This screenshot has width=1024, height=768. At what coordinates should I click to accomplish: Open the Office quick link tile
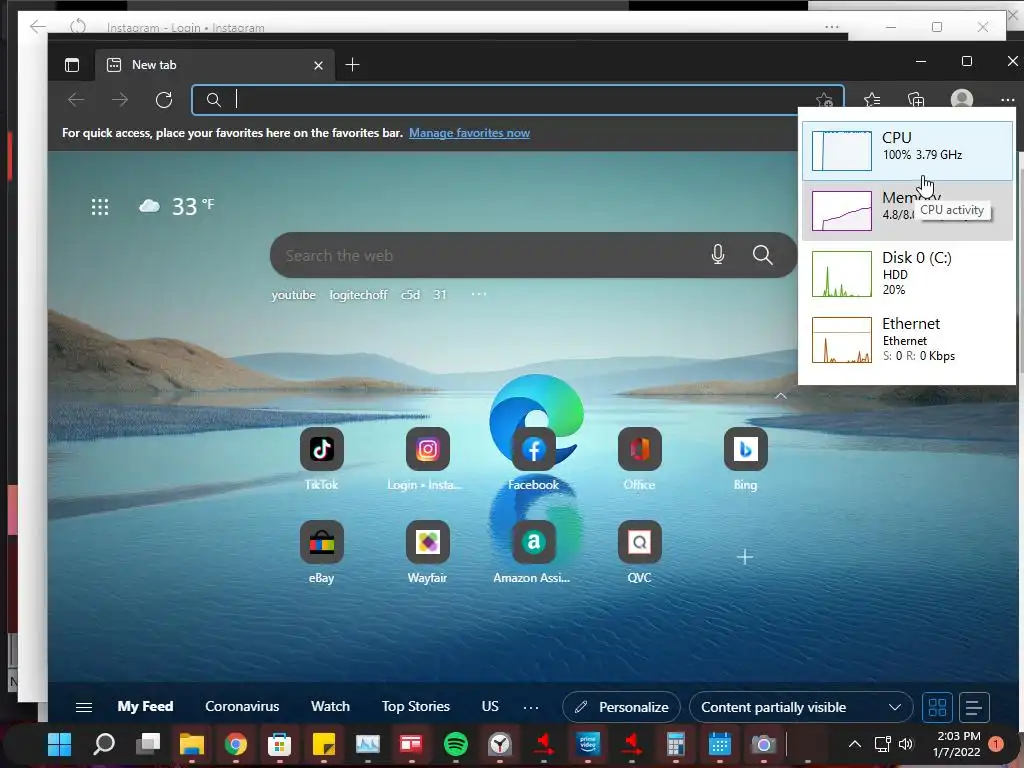click(639, 449)
